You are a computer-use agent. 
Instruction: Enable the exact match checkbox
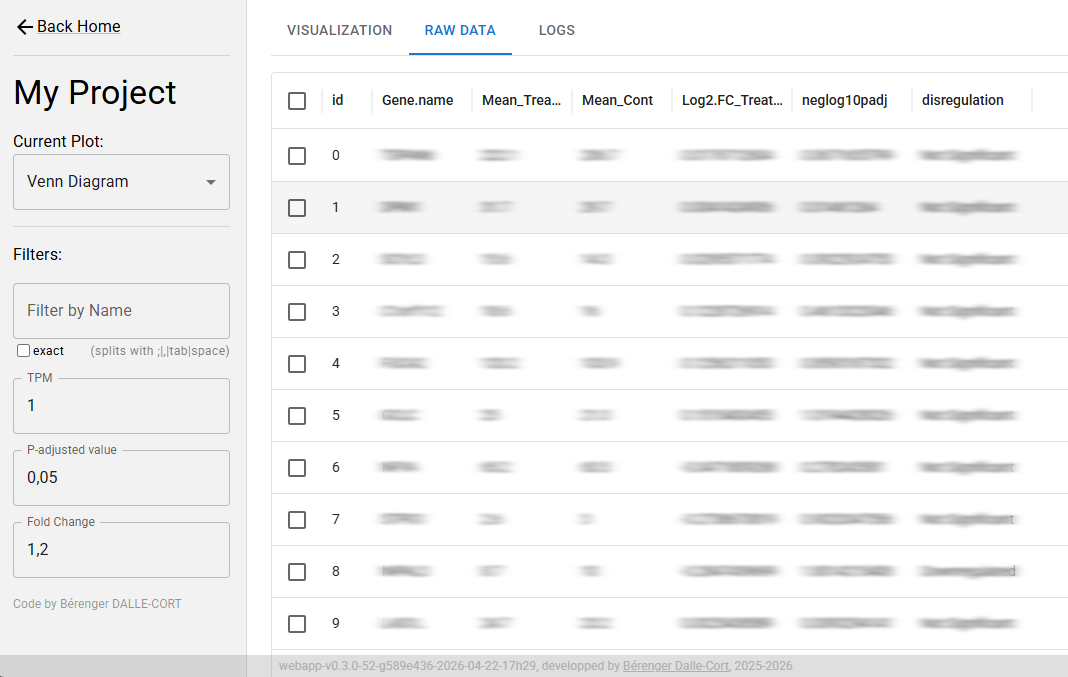[23, 351]
